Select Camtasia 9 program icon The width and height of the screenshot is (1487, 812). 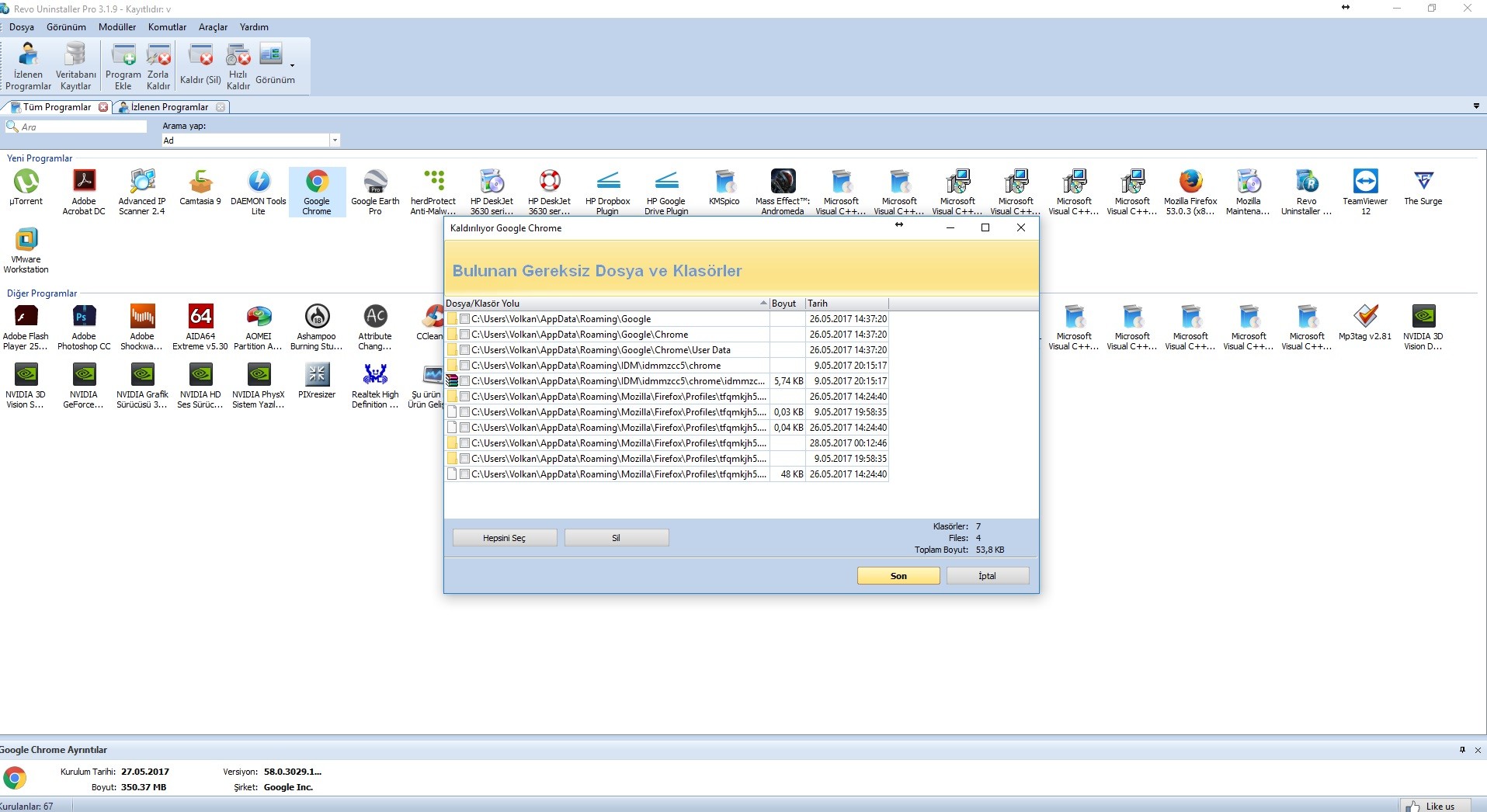(200, 187)
